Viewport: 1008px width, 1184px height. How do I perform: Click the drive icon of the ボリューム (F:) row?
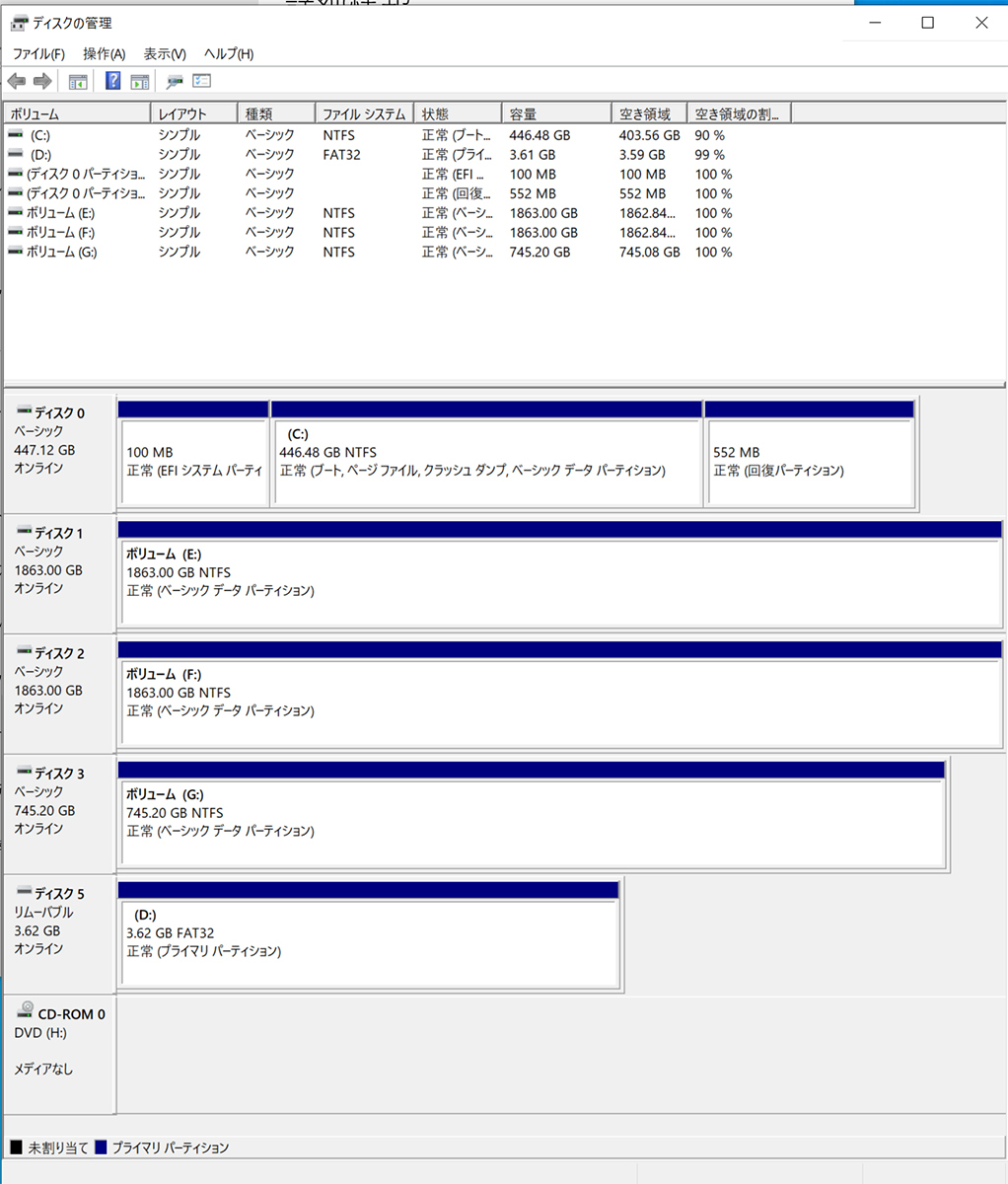click(16, 233)
